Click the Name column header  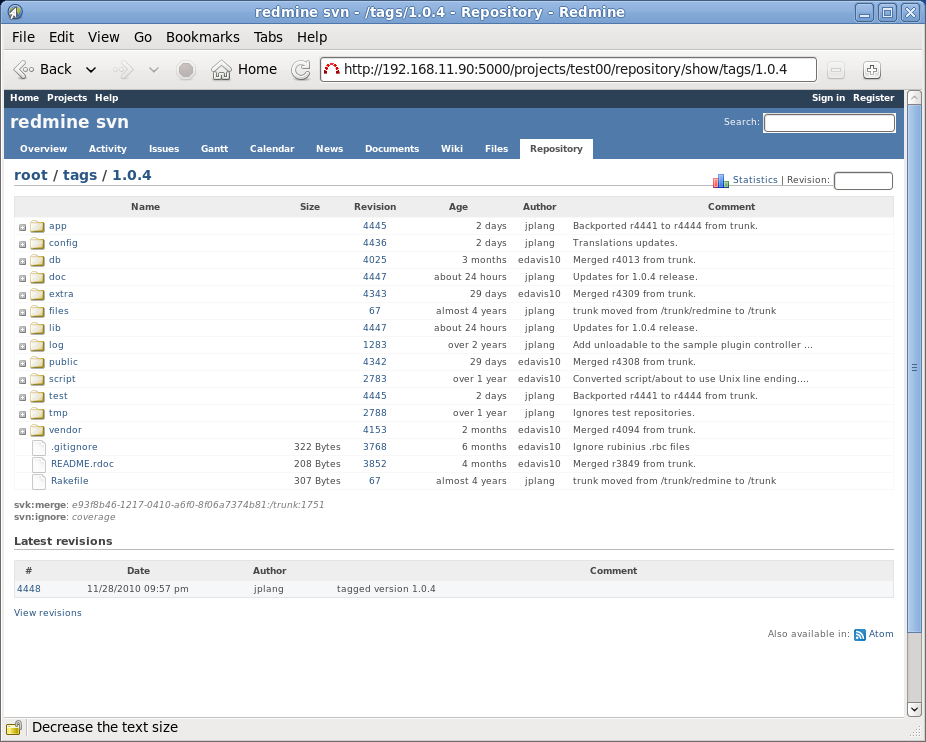click(145, 207)
